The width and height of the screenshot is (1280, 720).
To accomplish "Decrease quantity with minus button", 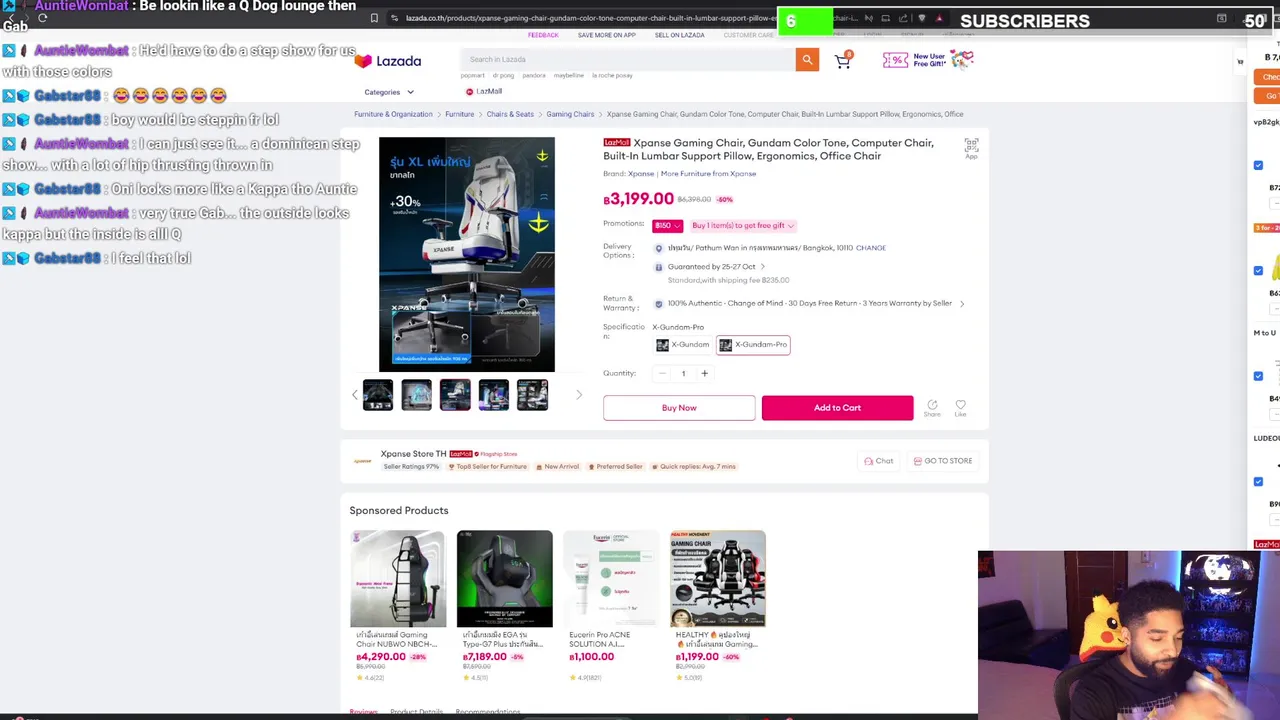I will click(662, 374).
